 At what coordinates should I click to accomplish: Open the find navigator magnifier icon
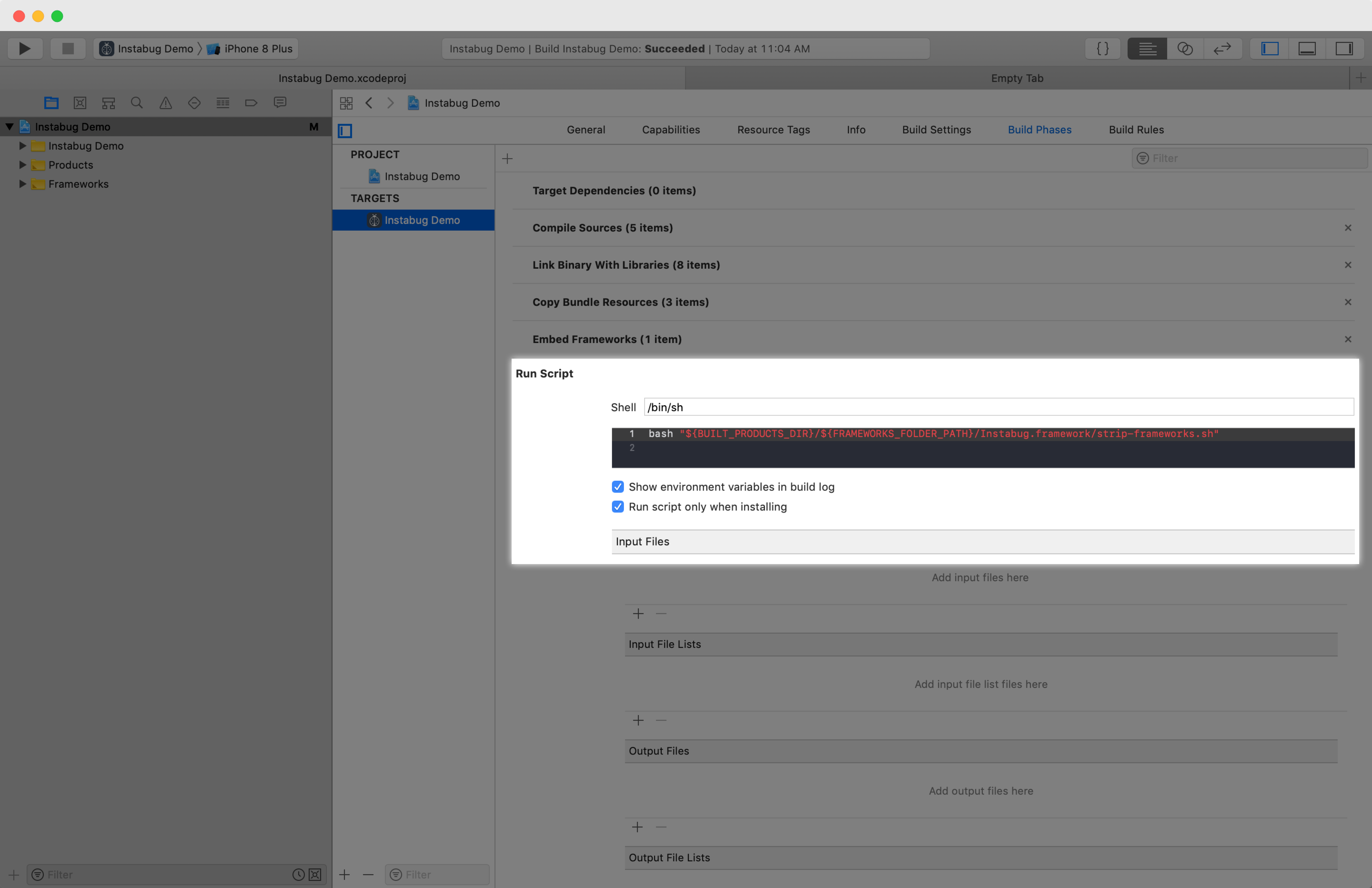click(137, 103)
